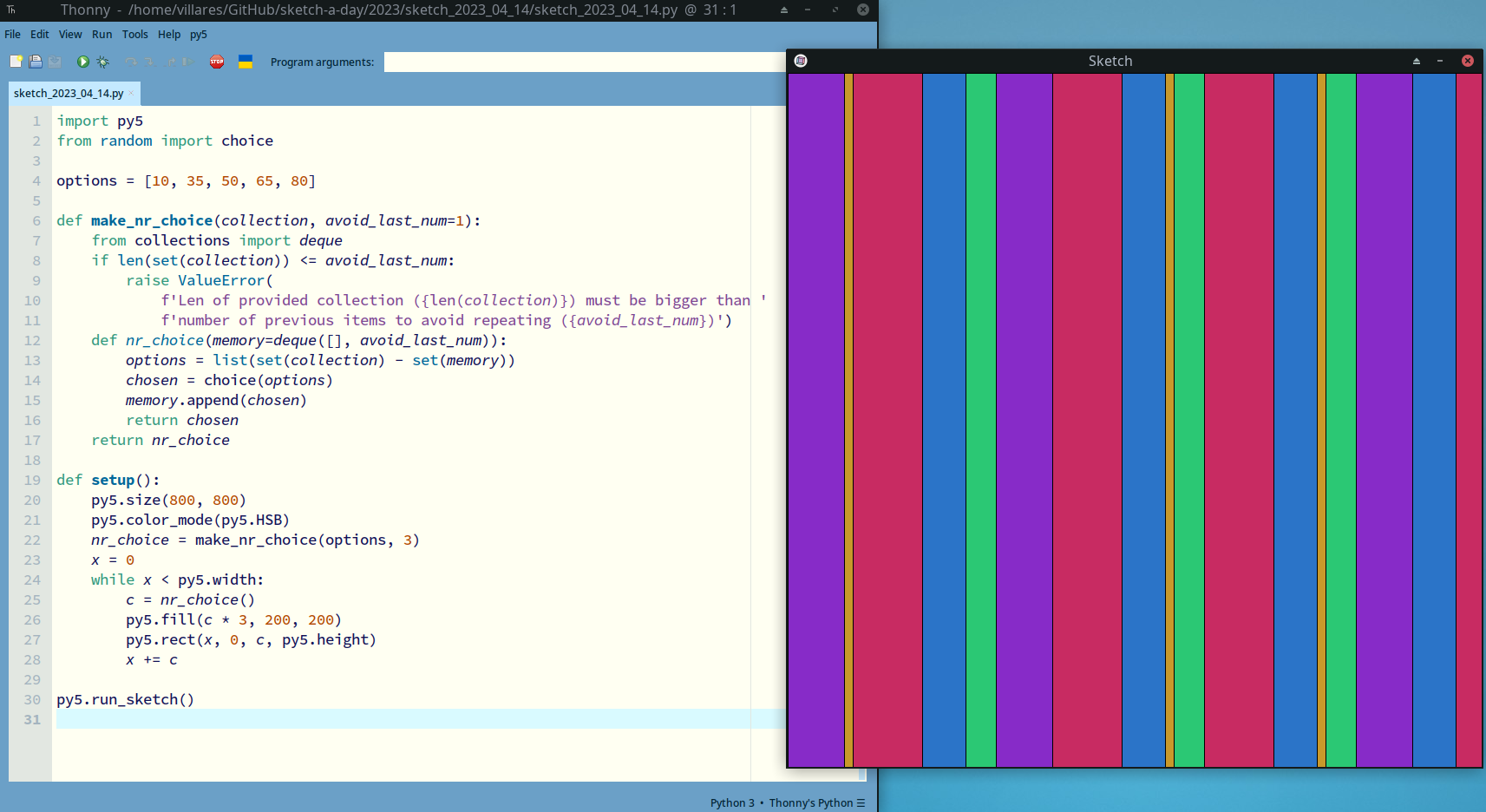Open the Edit menu
The height and width of the screenshot is (812, 1486).
40,35
